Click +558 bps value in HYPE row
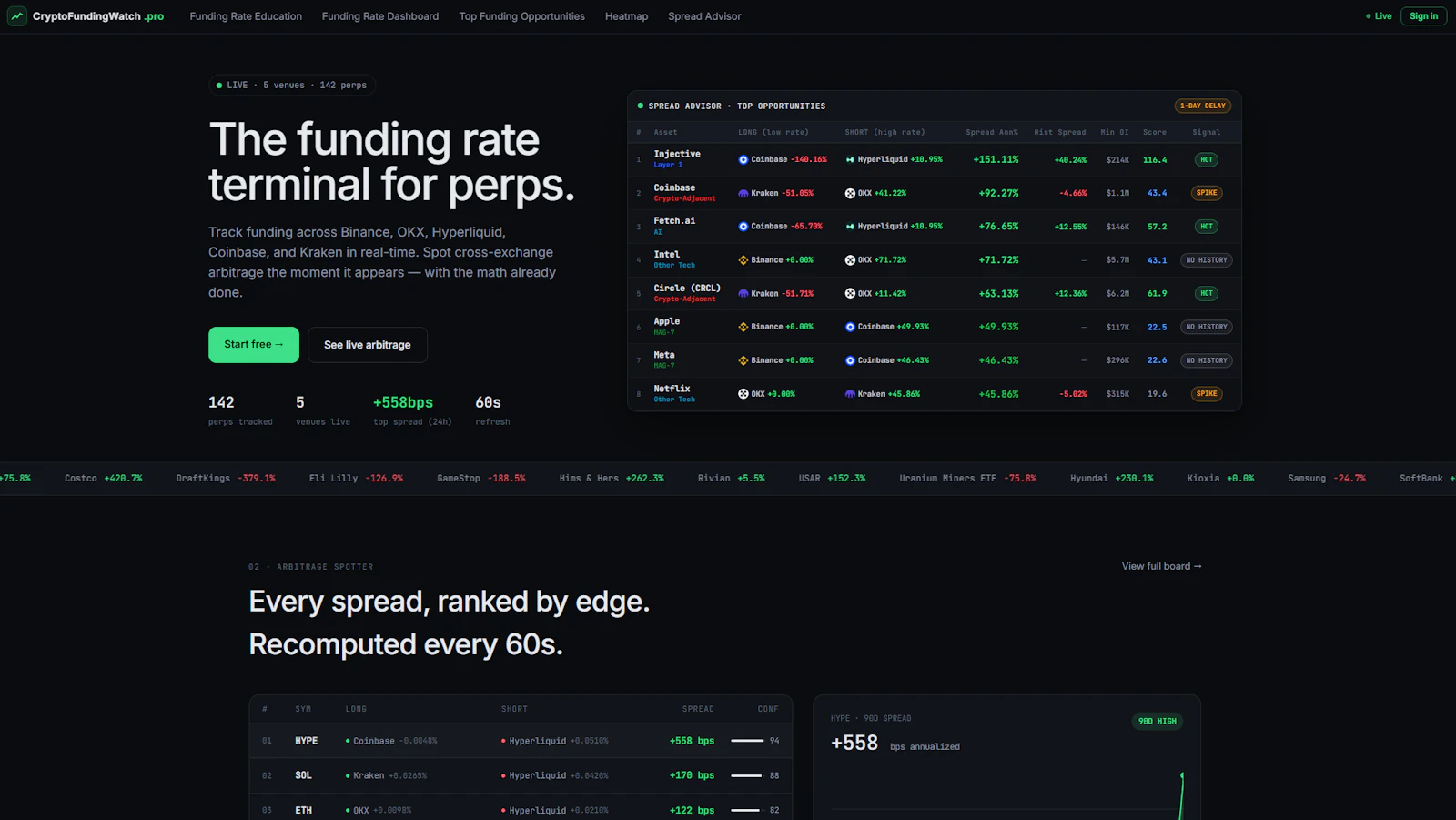The width and height of the screenshot is (1456, 820). click(x=692, y=741)
